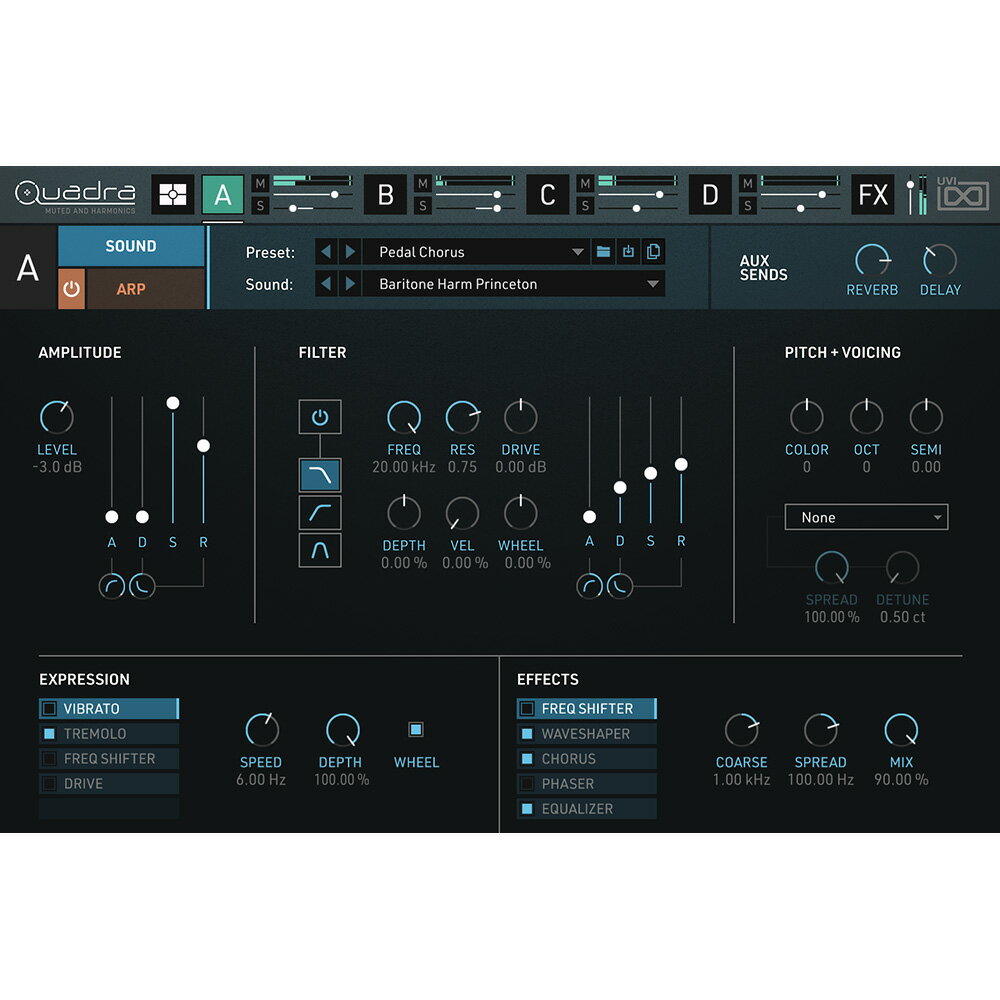
Task: Click the Sustain slider in the Amplitude envelope
Action: (x=173, y=403)
